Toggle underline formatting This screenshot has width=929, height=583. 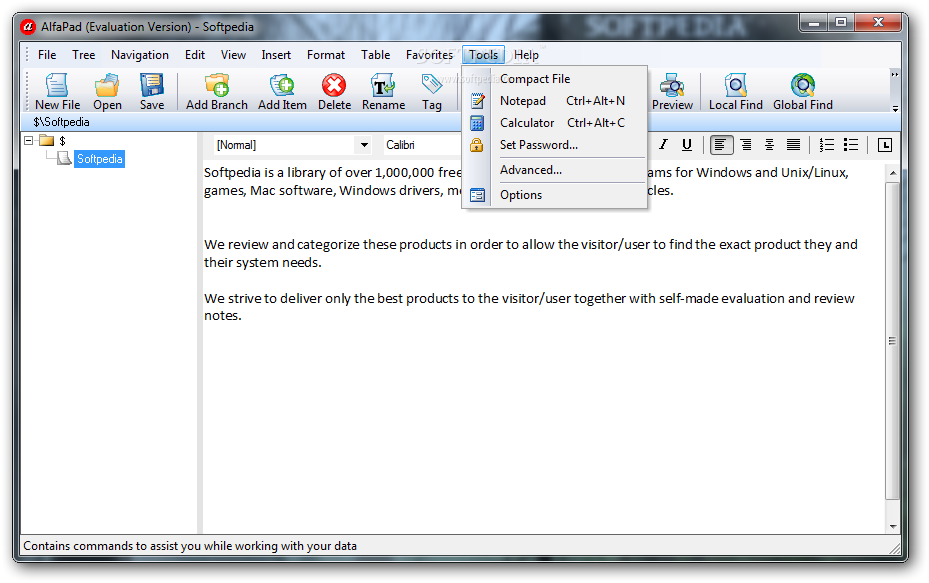click(687, 145)
